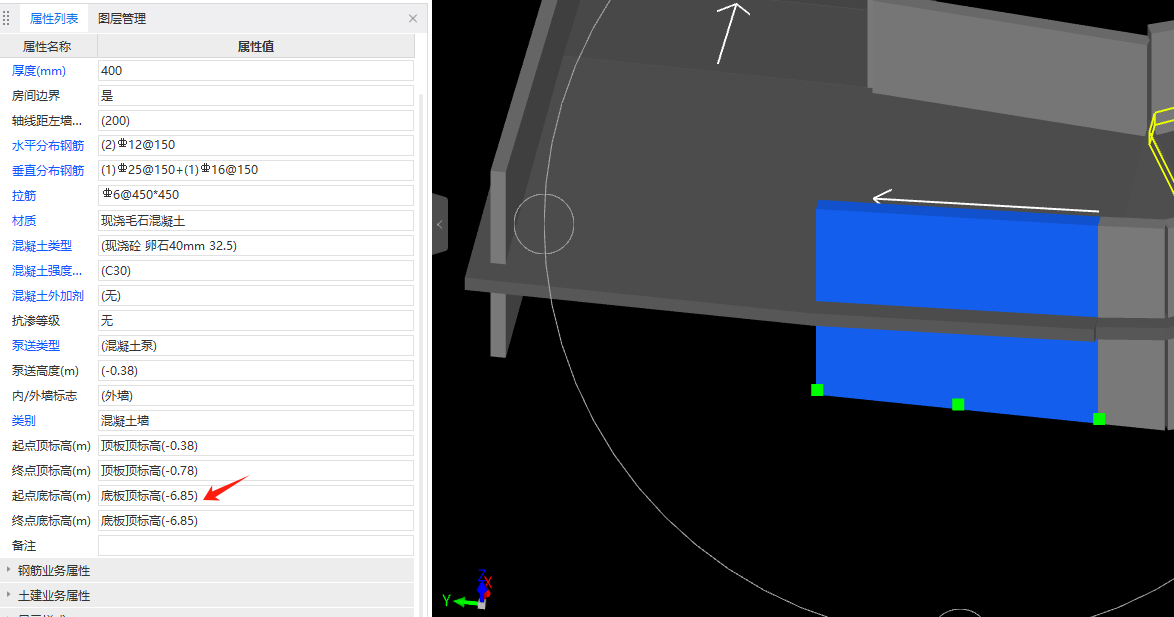Select the 类别 property name
The height and width of the screenshot is (617, 1174).
coord(24,421)
